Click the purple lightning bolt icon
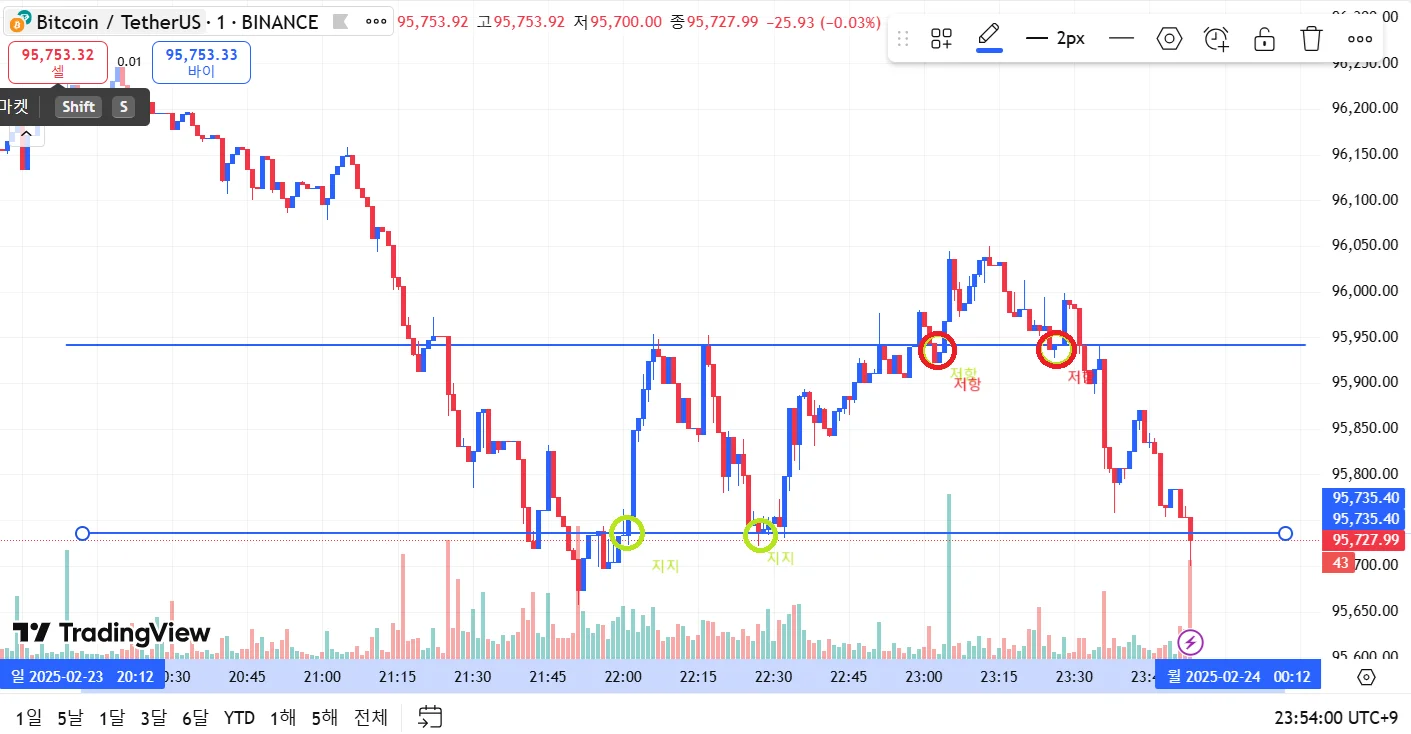Image resolution: width=1411 pixels, height=734 pixels. 1190,642
